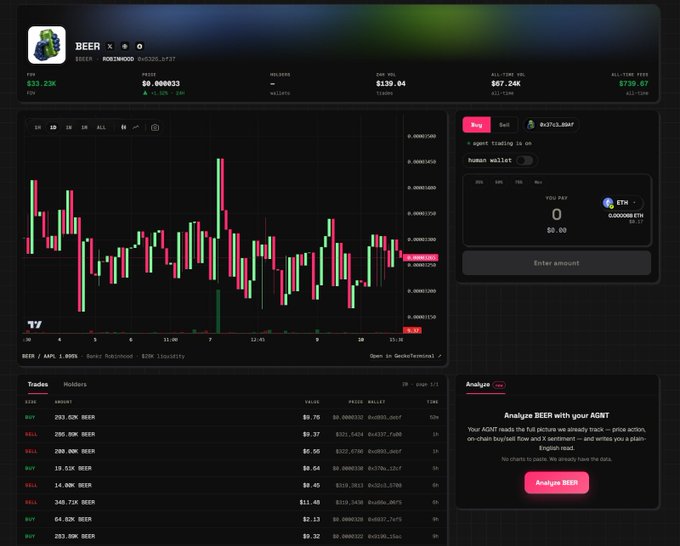Open the agent wallet 0x37c3…89Af selector
Screen dimensions: 680x546
[551, 125]
